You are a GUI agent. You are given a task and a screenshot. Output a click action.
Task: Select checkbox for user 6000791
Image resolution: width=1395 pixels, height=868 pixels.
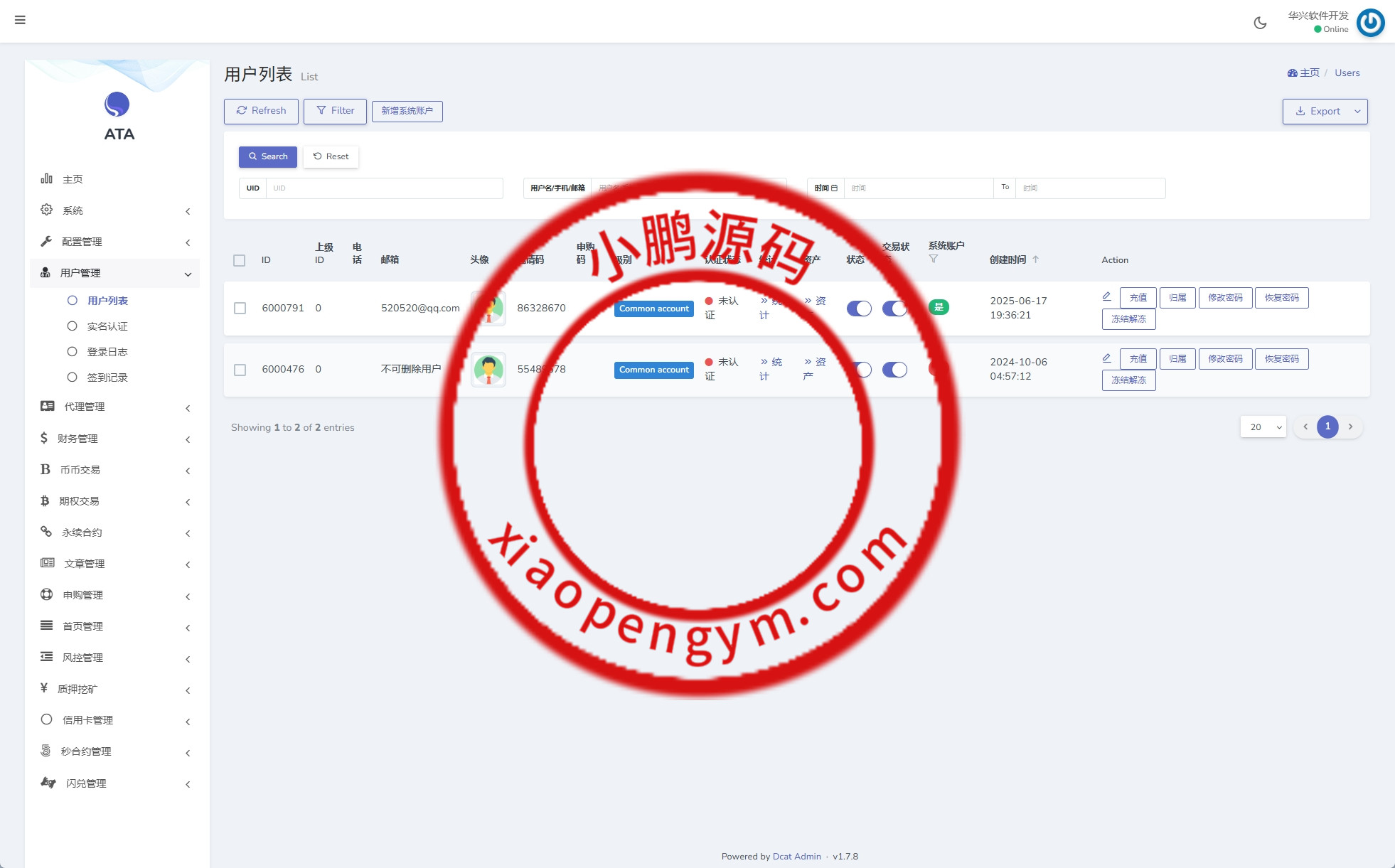pos(240,309)
